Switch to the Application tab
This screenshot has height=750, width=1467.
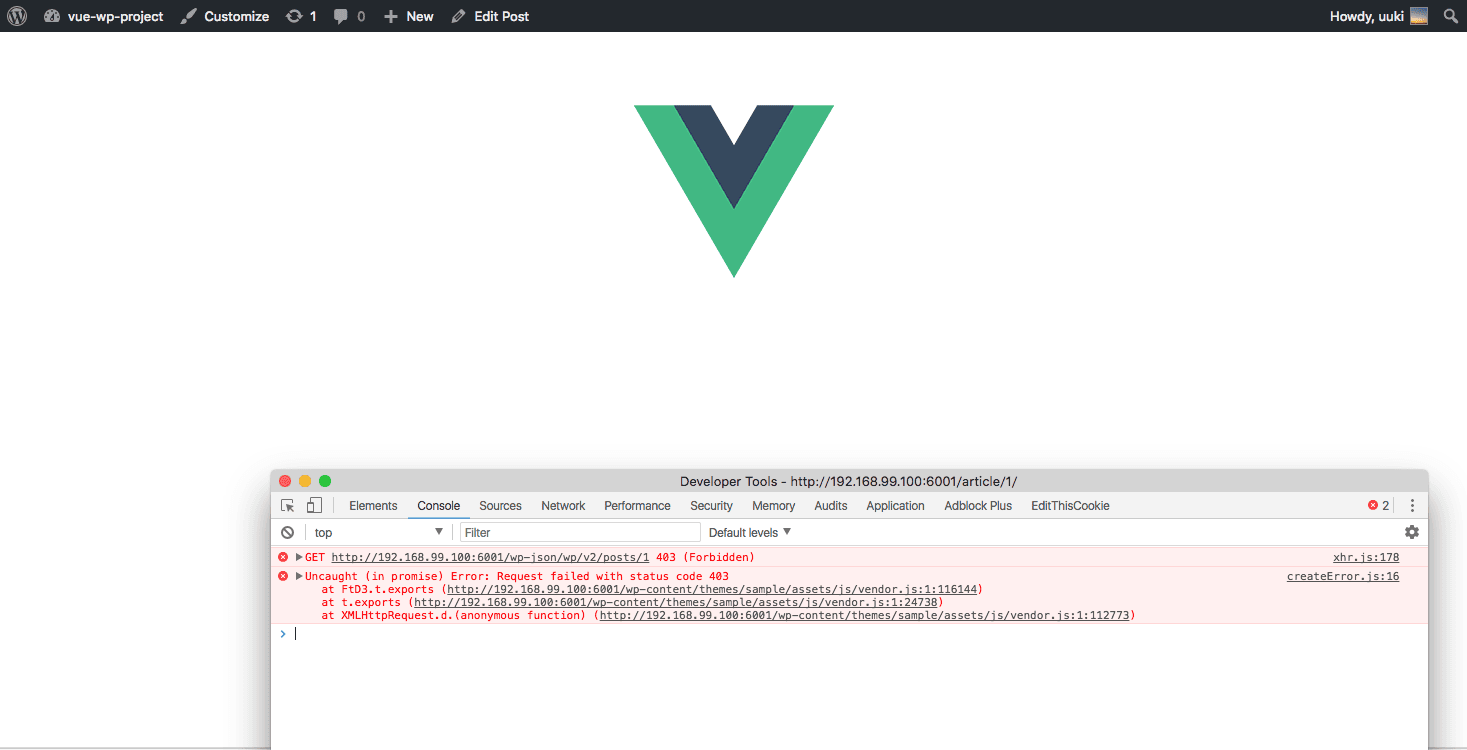point(895,506)
